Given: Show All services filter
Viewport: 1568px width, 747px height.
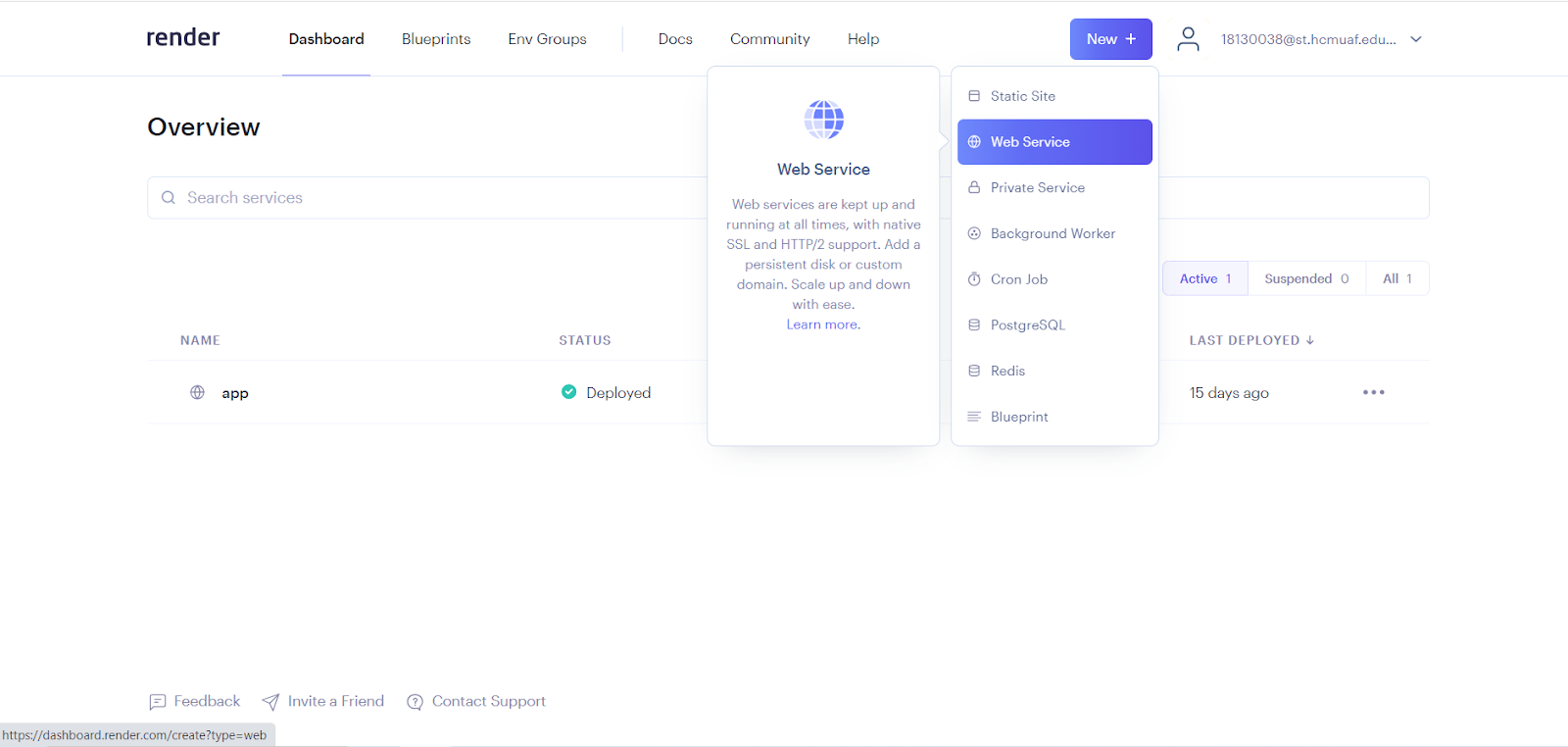Looking at the screenshot, I should [1397, 278].
